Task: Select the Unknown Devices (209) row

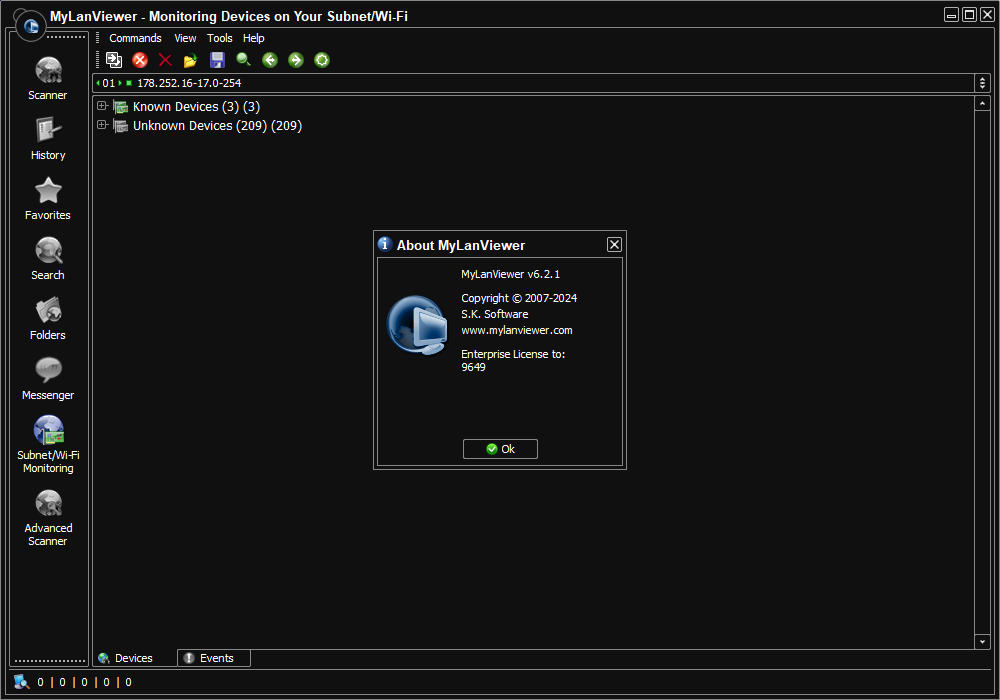Action: click(x=217, y=126)
